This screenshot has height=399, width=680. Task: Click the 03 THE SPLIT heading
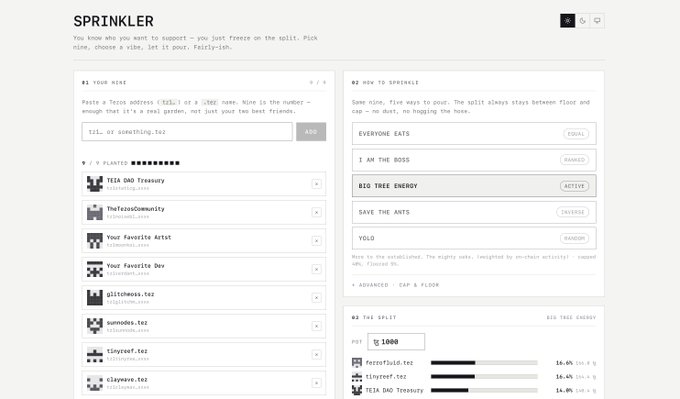click(374, 317)
